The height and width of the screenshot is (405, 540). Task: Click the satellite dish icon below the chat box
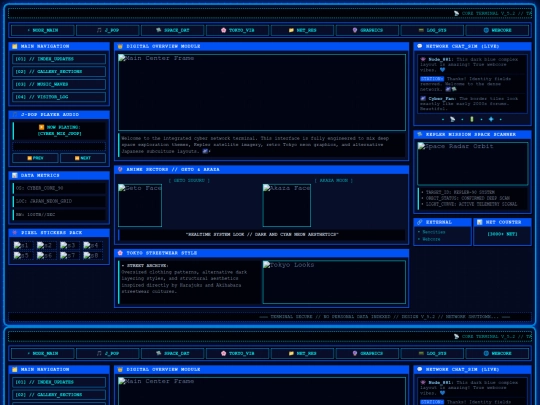tap(453, 119)
